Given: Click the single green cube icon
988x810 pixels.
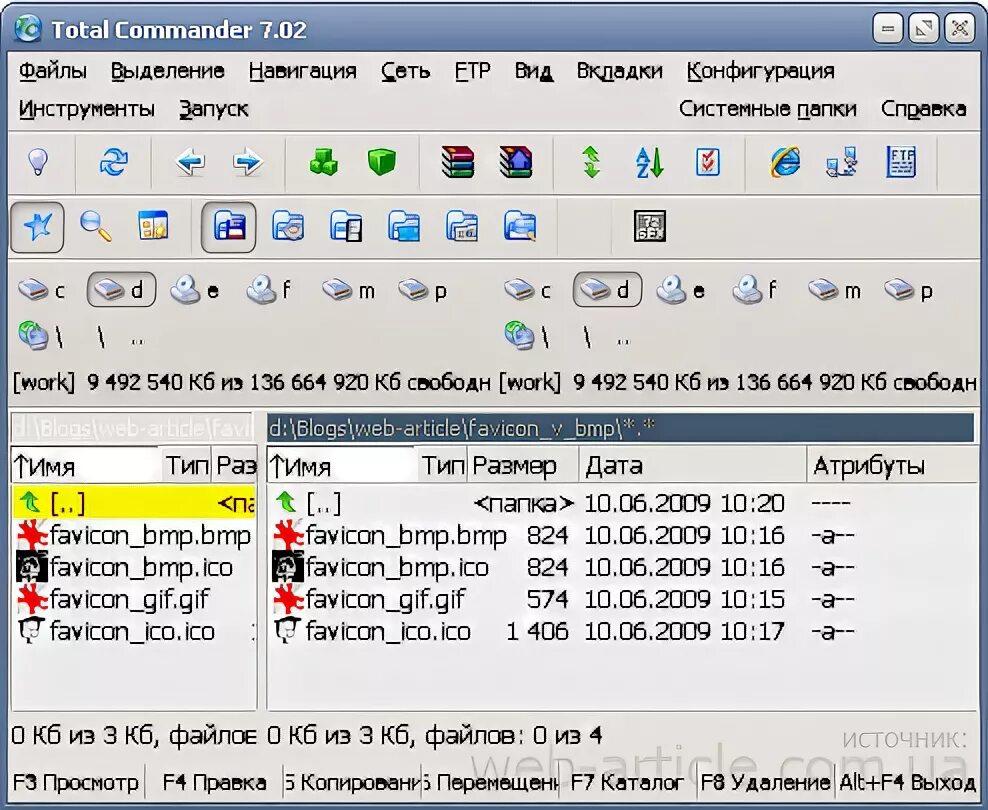Looking at the screenshot, I should [381, 163].
